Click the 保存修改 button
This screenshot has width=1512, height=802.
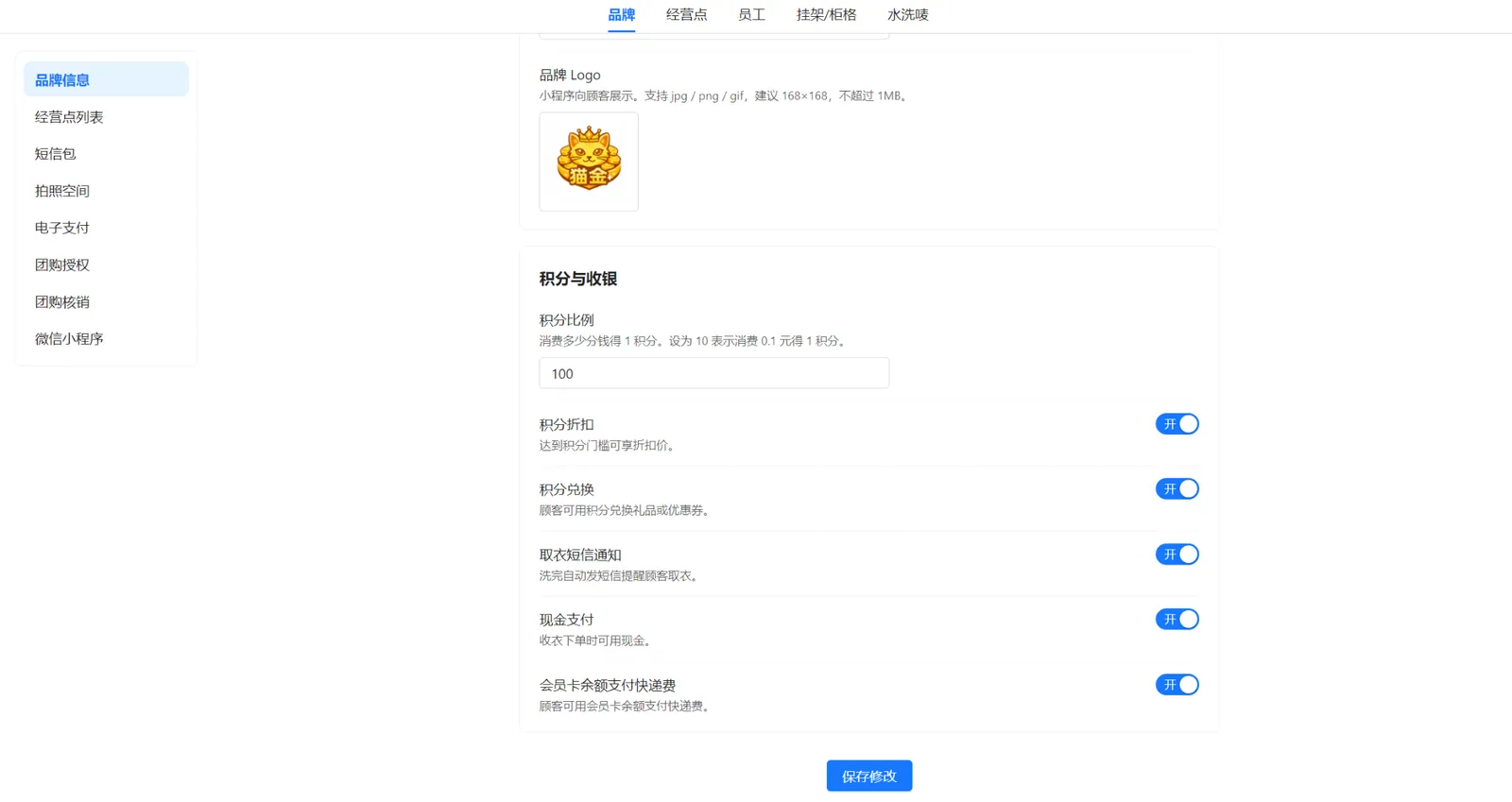(869, 776)
